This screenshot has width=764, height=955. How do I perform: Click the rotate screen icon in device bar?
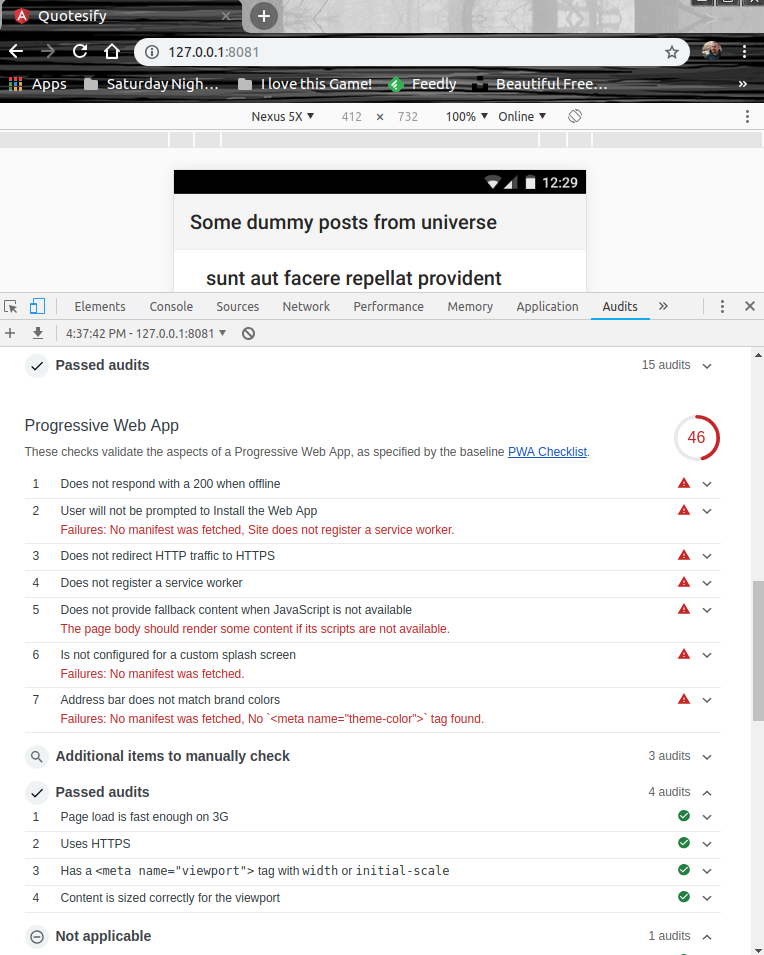tap(575, 116)
